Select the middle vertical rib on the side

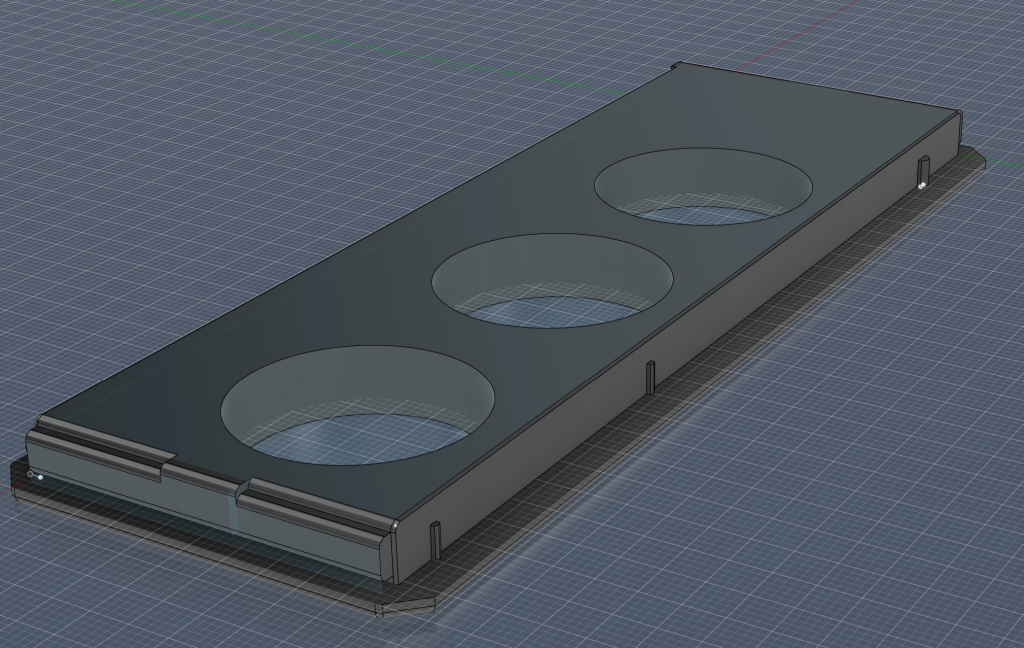click(650, 377)
